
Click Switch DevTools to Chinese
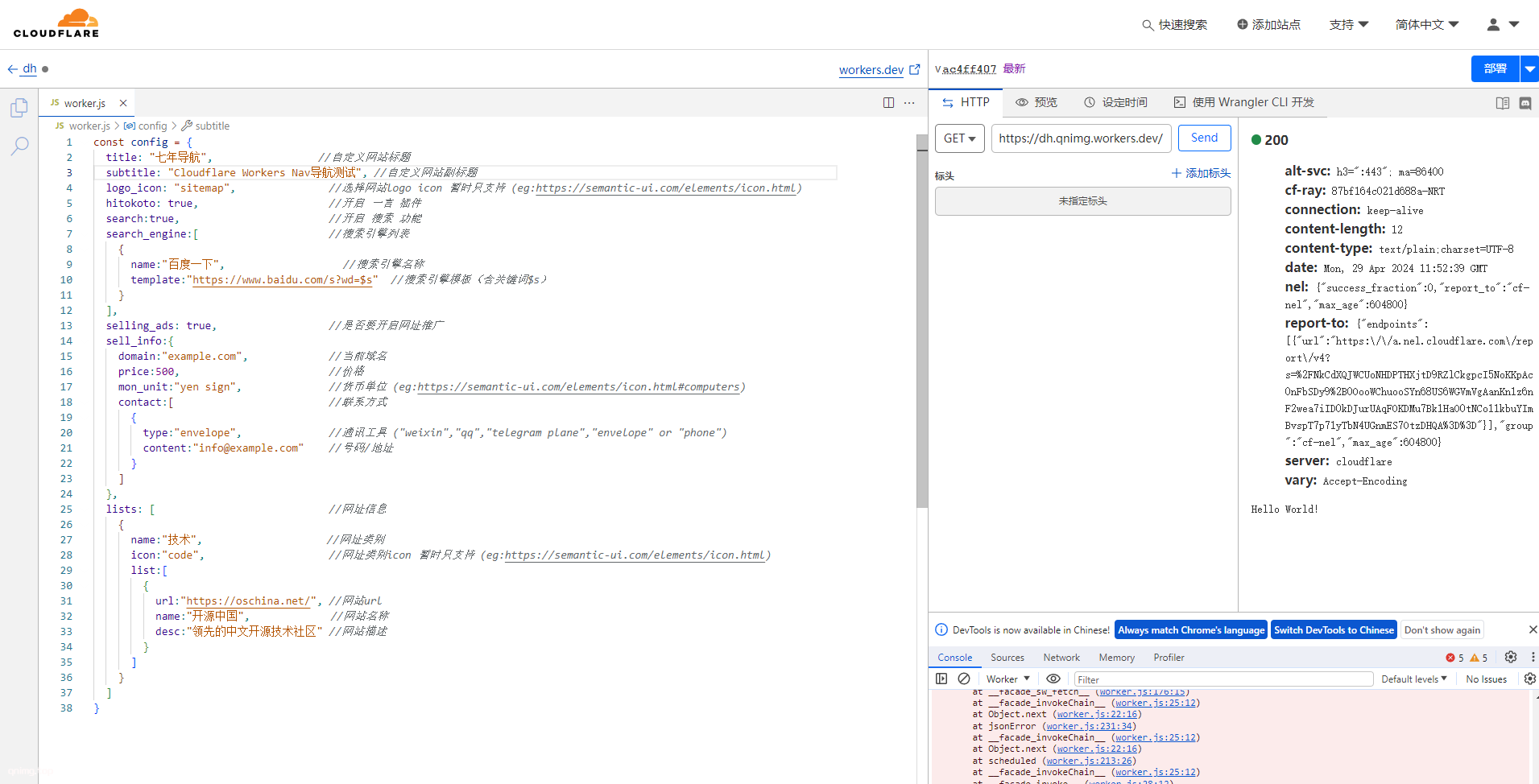pyautogui.click(x=1334, y=630)
